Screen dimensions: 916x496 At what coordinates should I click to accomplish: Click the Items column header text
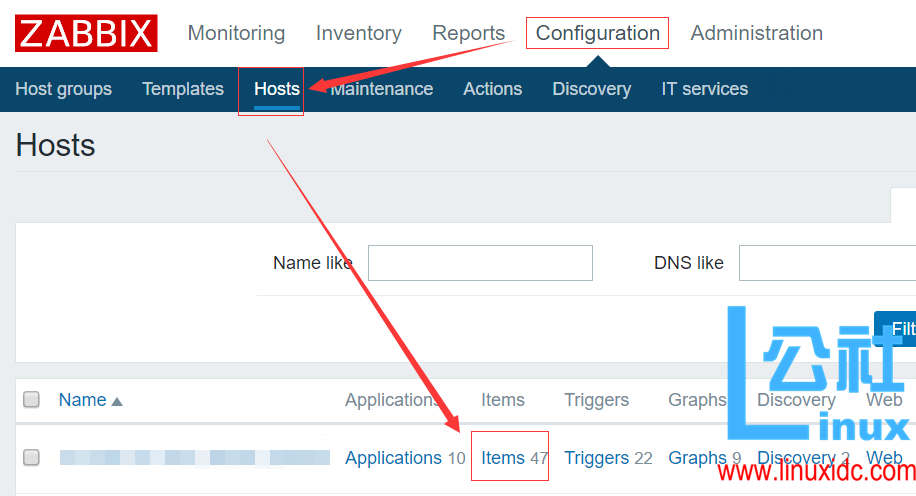pyautogui.click(x=503, y=400)
